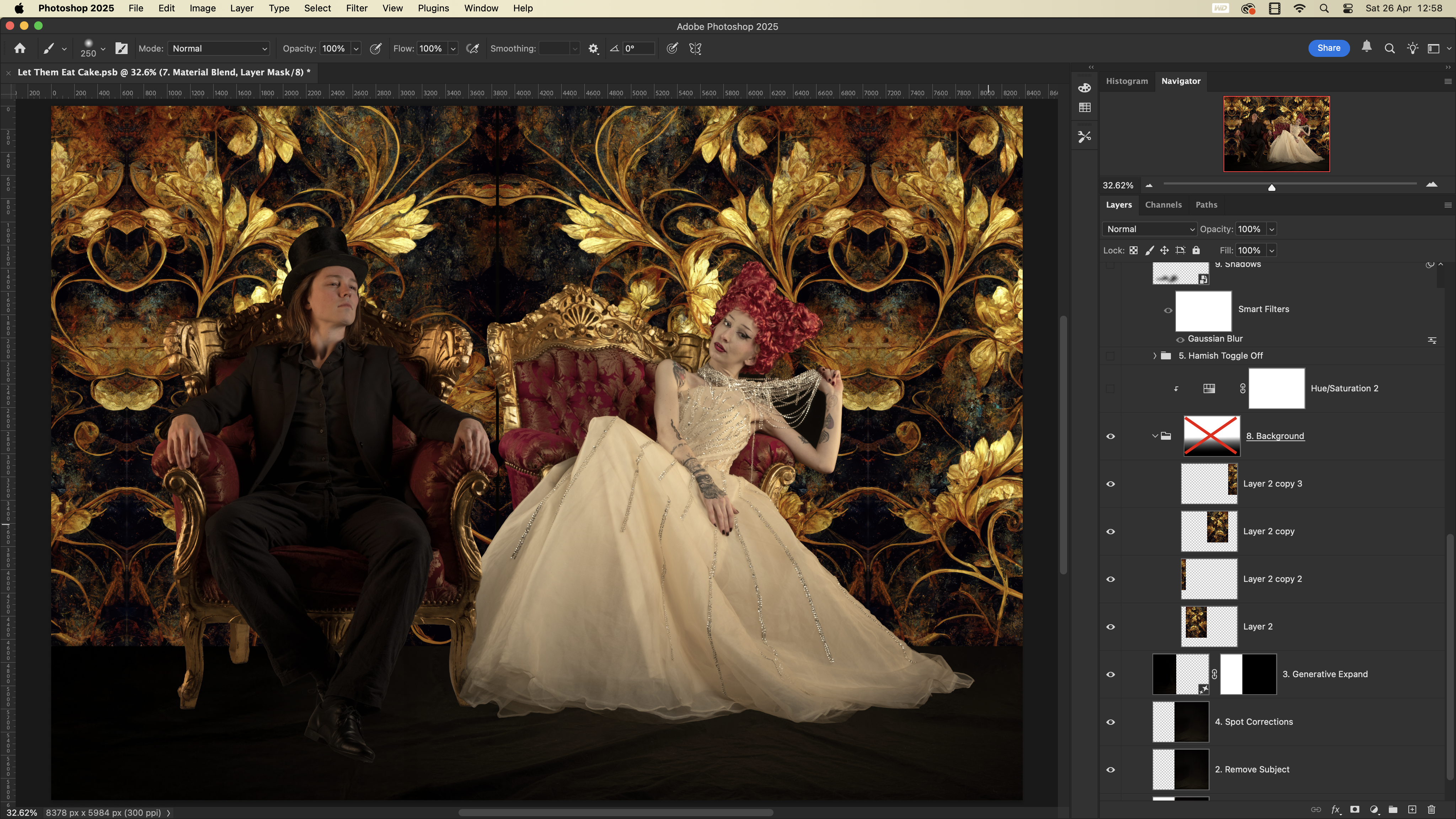Screen dimensions: 1456x819
Task: Click the layer style fx icon
Action: pos(1335,809)
